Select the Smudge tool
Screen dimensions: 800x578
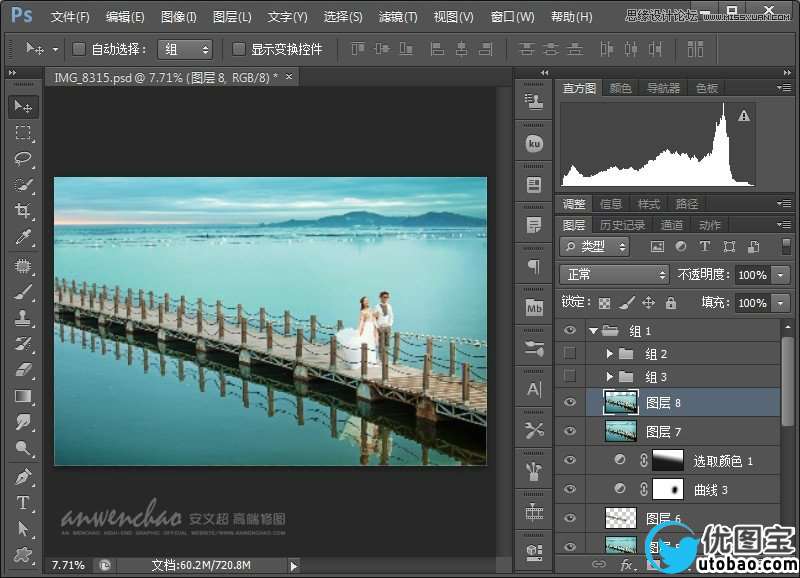(x=23, y=422)
